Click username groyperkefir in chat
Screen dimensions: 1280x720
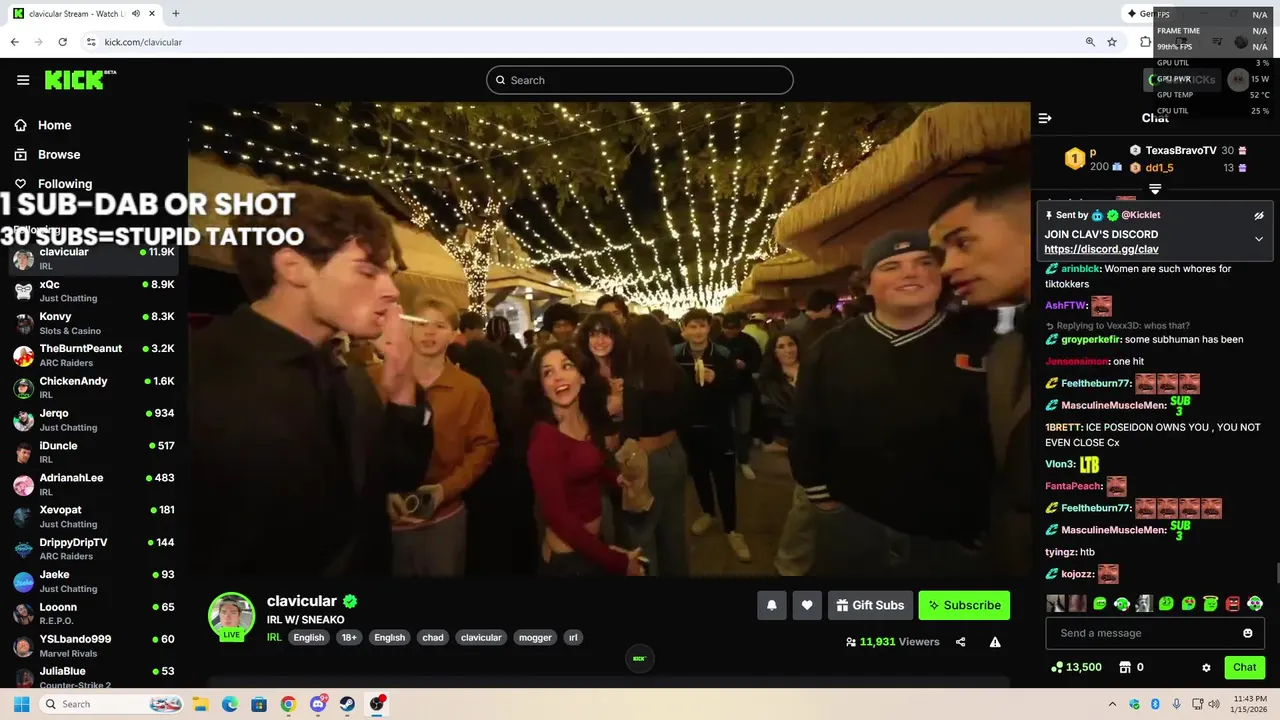tap(1090, 339)
